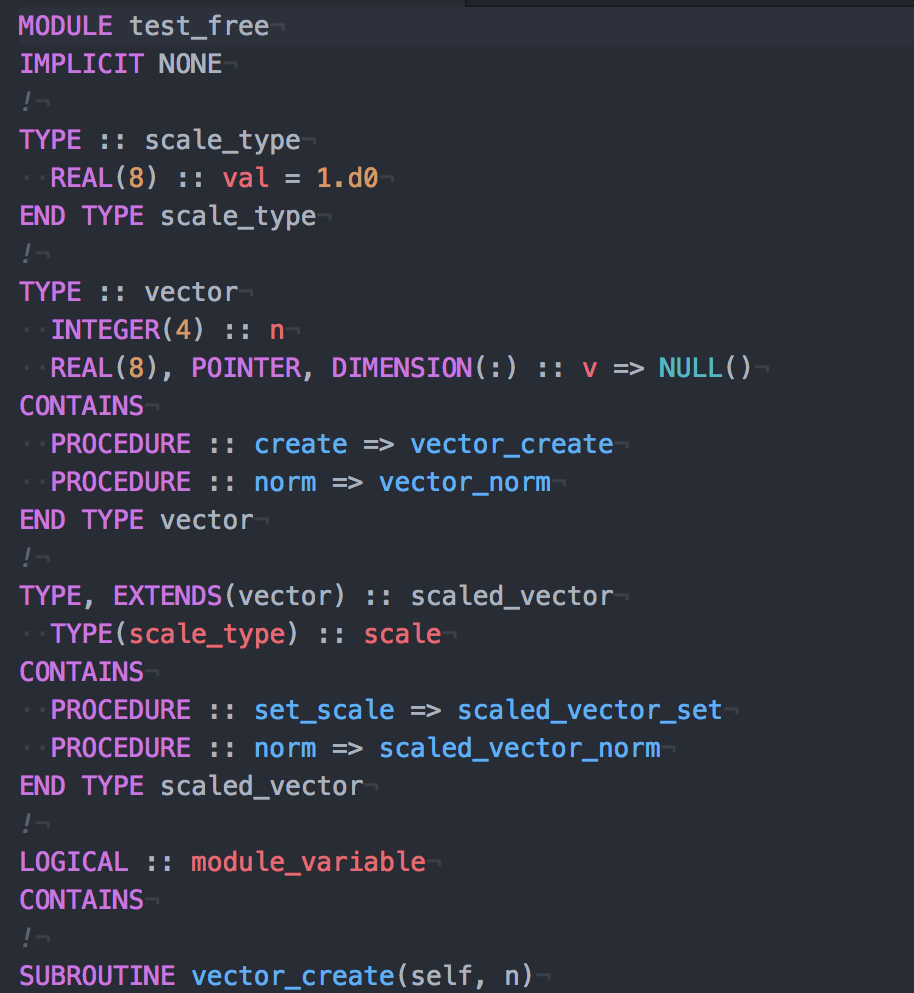Screen dimensions: 914x993
Task: Click DIMENSION(:) attribute
Action: [x=424, y=368]
